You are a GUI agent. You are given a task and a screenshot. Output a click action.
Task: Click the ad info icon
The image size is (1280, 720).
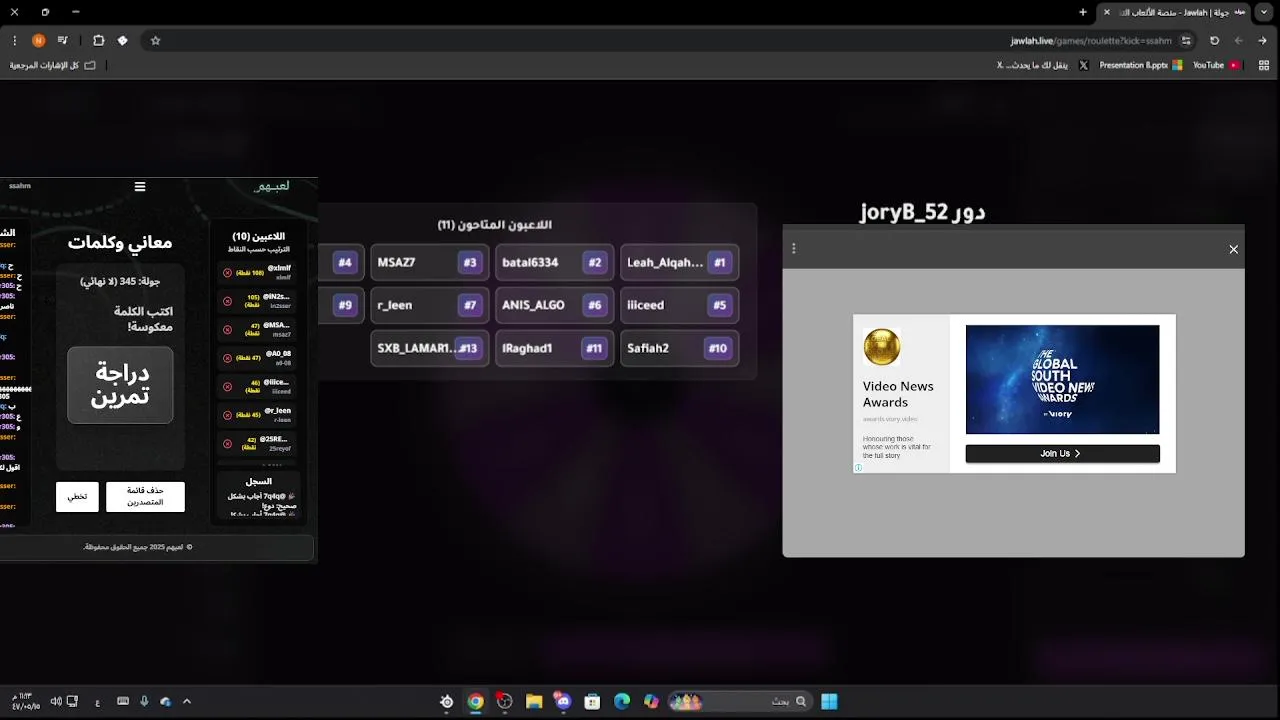click(858, 467)
